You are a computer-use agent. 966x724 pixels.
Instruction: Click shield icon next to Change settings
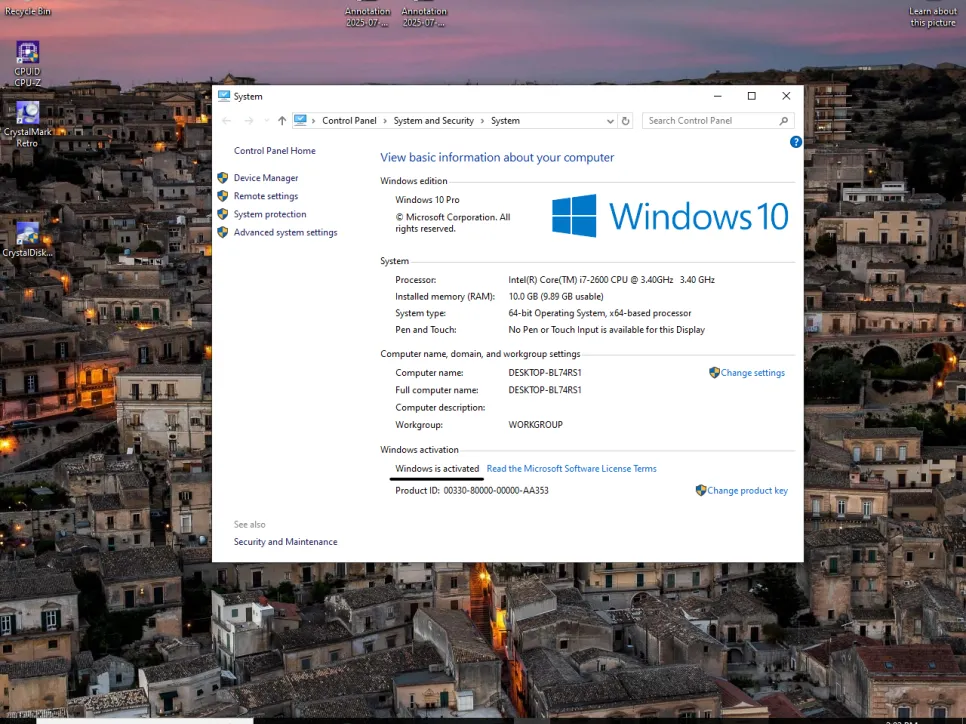pos(714,372)
